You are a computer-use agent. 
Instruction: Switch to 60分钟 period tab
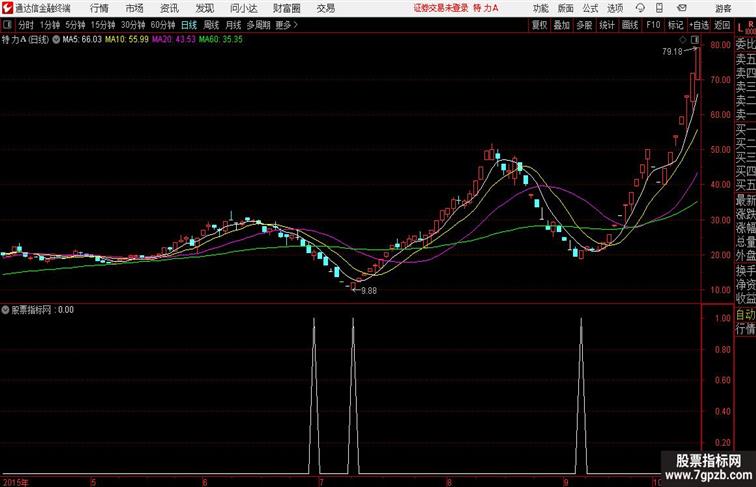pyautogui.click(x=163, y=25)
